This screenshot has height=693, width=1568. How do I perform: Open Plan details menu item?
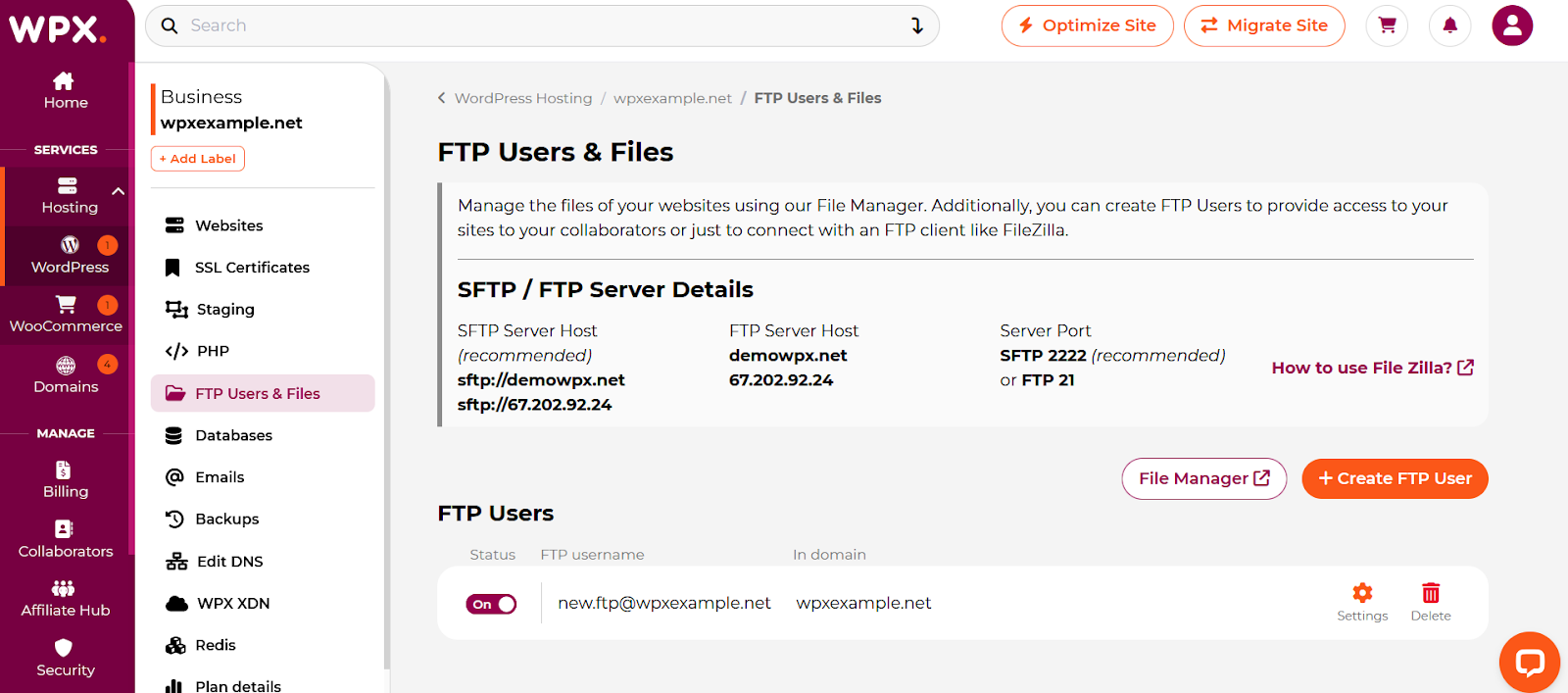pos(263,685)
